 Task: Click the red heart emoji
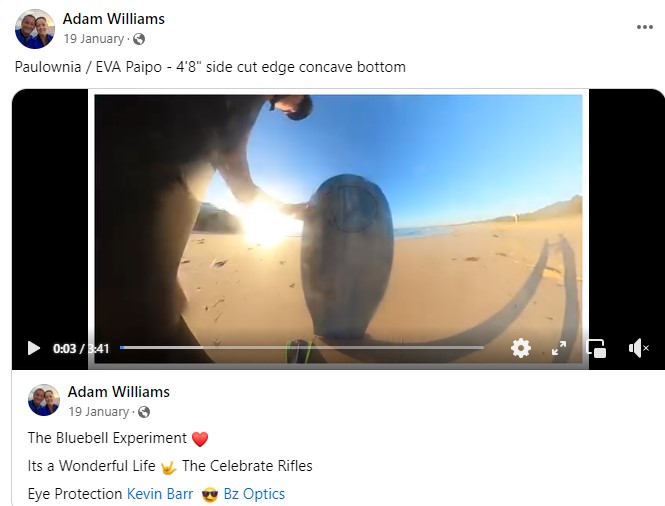pos(200,439)
